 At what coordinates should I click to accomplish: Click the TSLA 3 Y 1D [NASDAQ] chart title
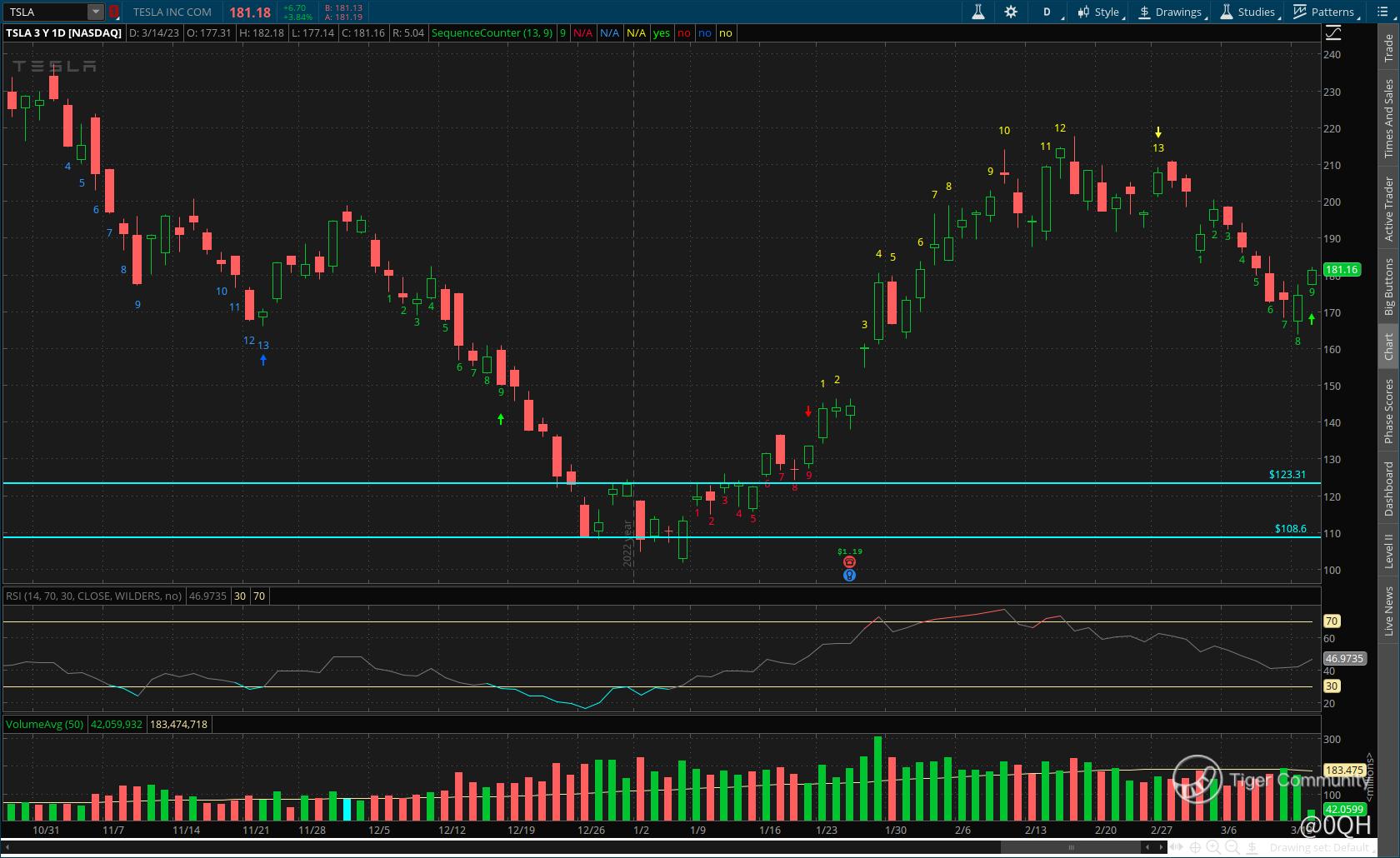63,33
